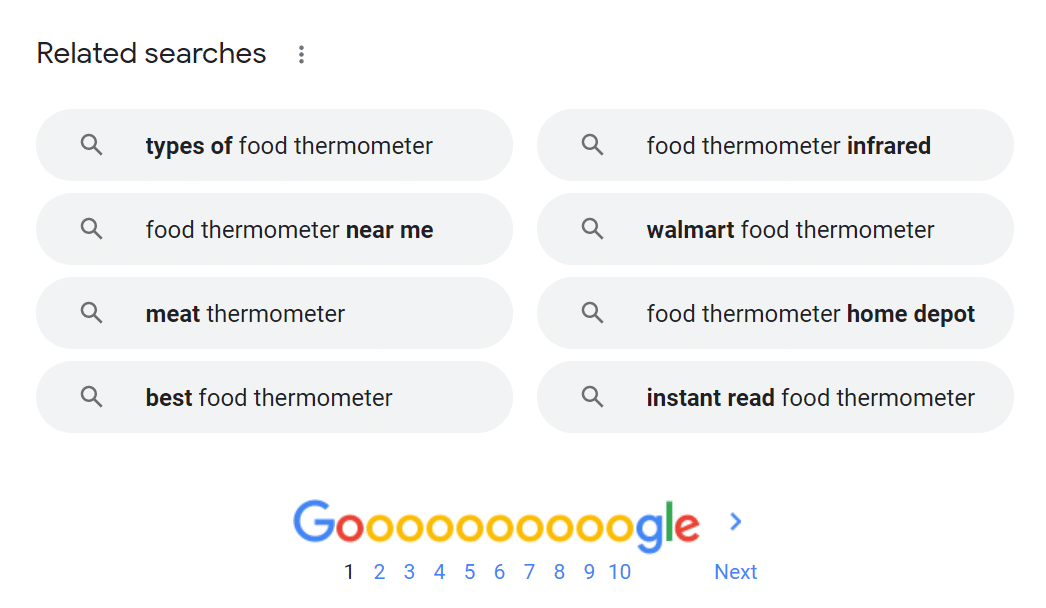Open results page 4
Viewport: 1046px width, 608px height.
click(x=439, y=572)
